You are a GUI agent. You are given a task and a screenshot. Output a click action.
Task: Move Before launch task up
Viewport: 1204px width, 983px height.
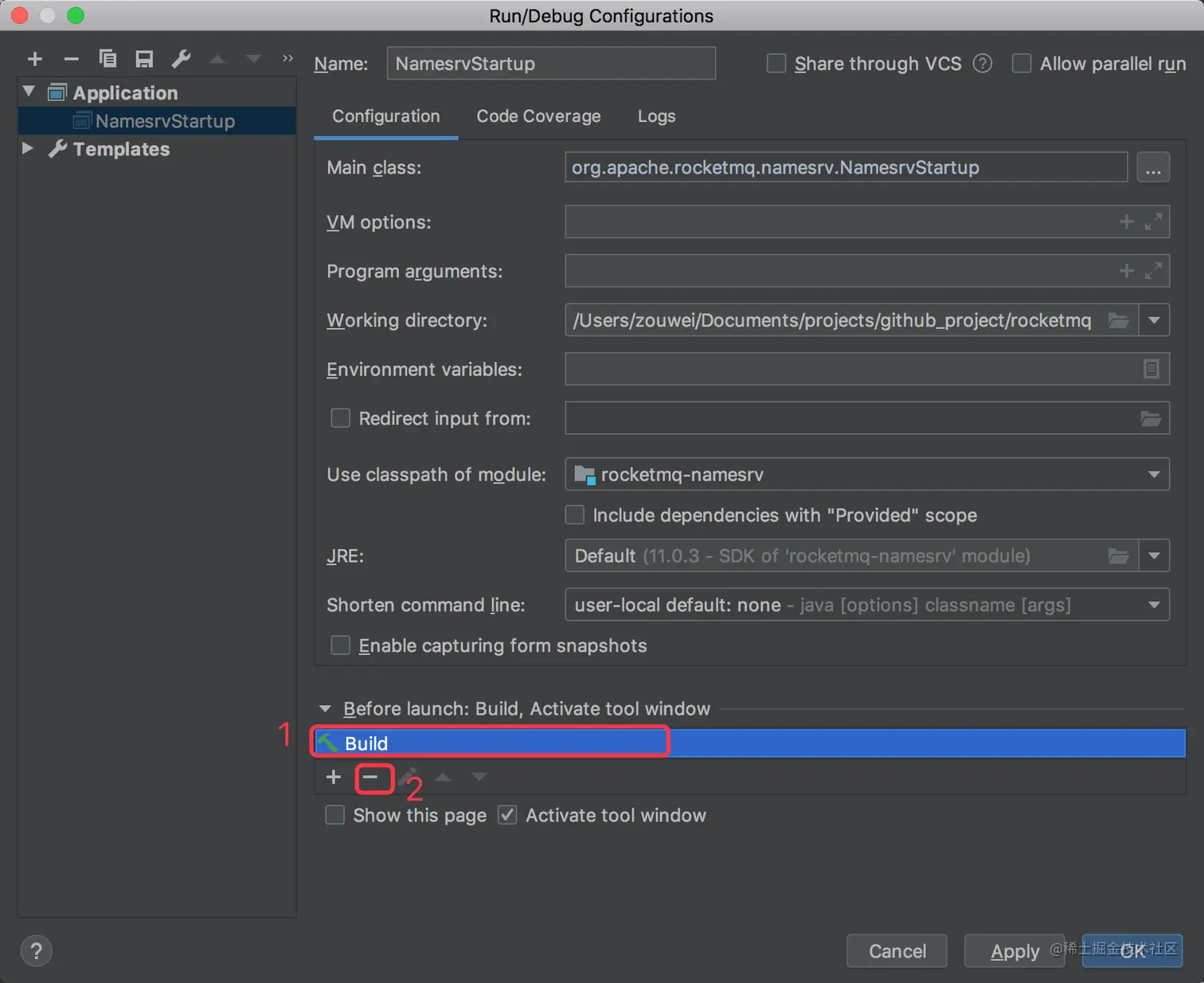(x=443, y=777)
